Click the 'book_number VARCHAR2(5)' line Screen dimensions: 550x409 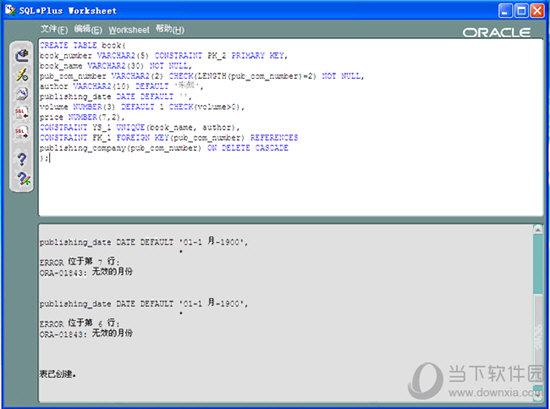coord(163,55)
